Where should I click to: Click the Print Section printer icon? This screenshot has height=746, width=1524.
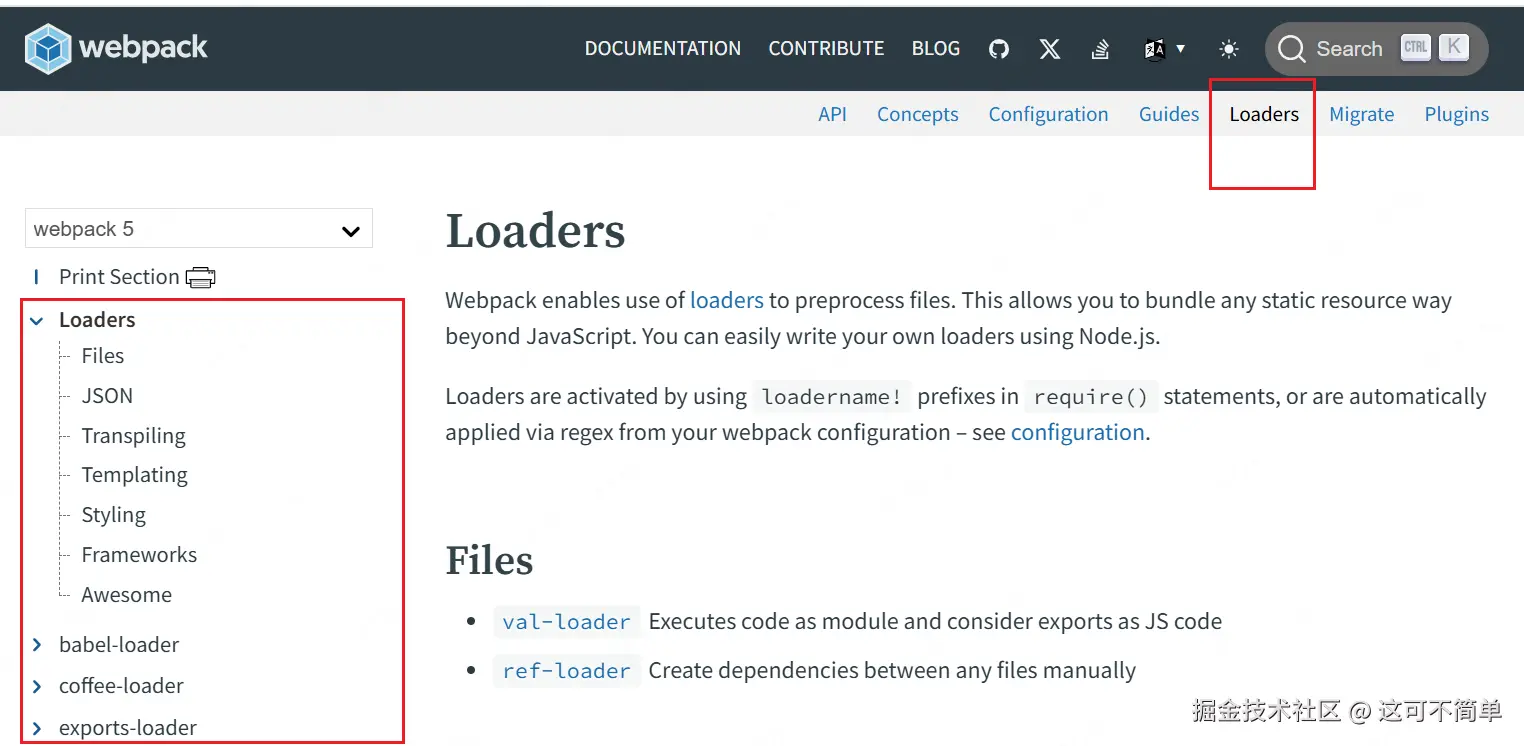pos(200,277)
